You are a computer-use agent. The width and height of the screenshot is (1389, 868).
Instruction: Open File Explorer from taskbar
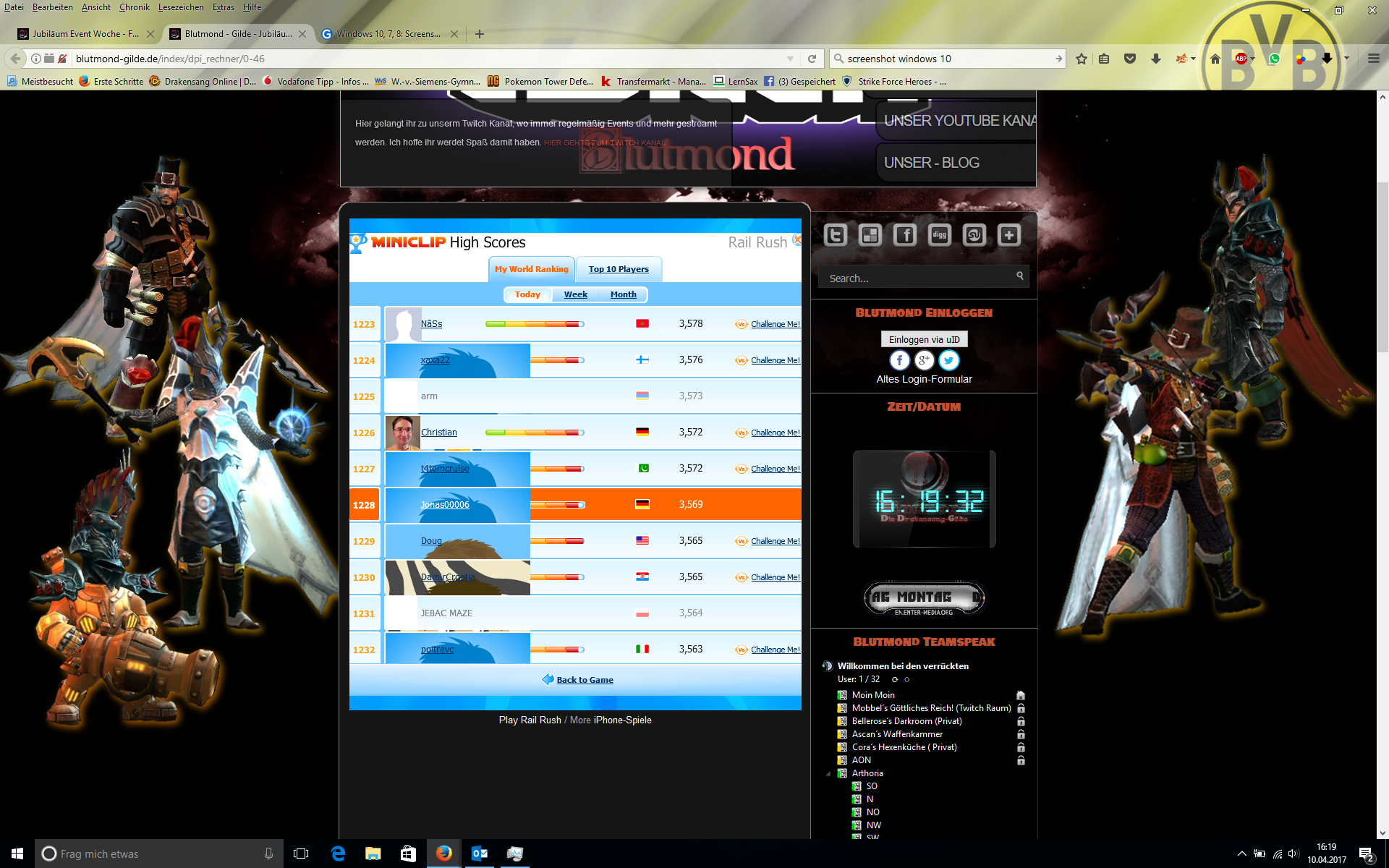tap(373, 854)
